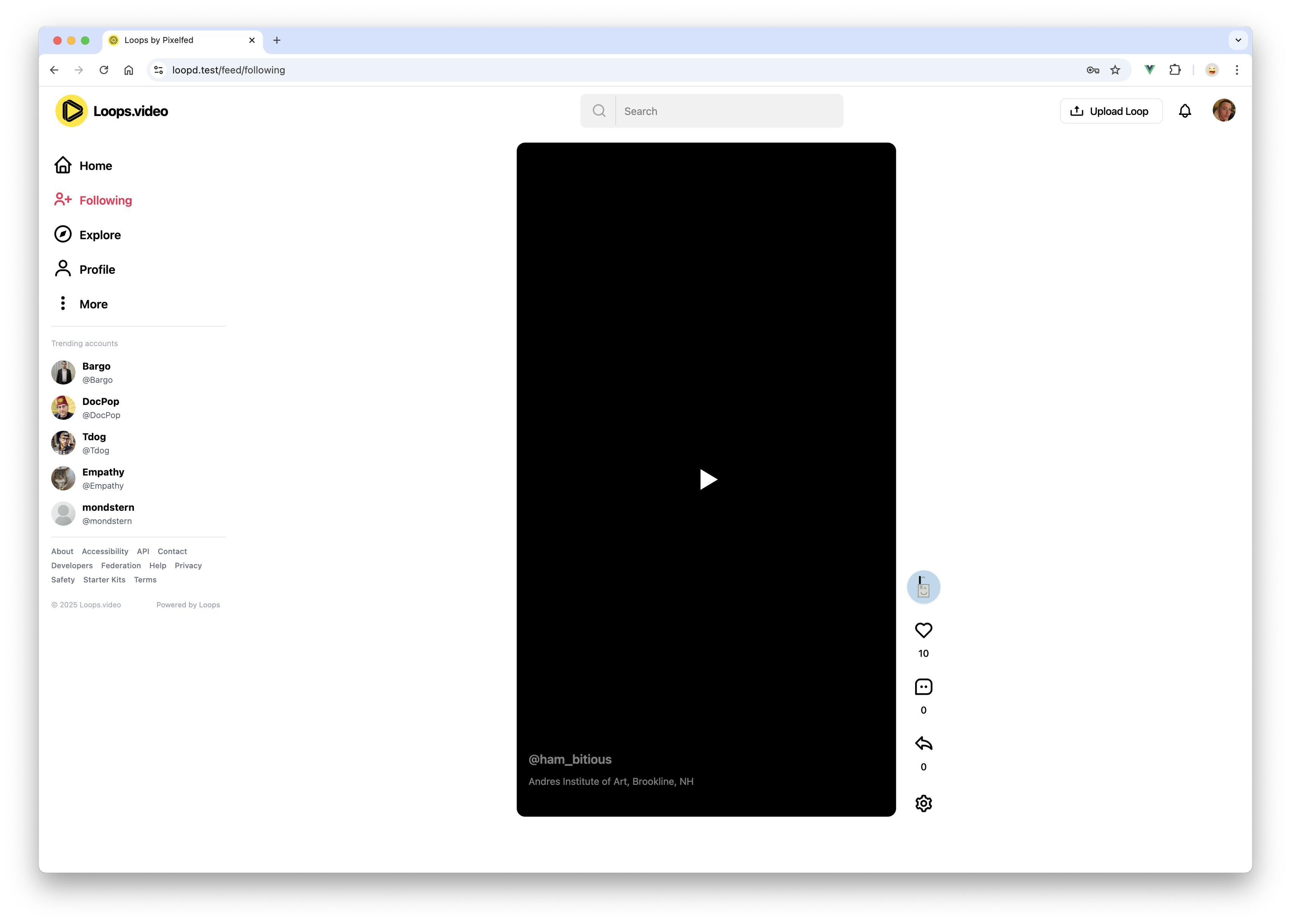
Task: Open the user avatar menu
Action: [1223, 110]
